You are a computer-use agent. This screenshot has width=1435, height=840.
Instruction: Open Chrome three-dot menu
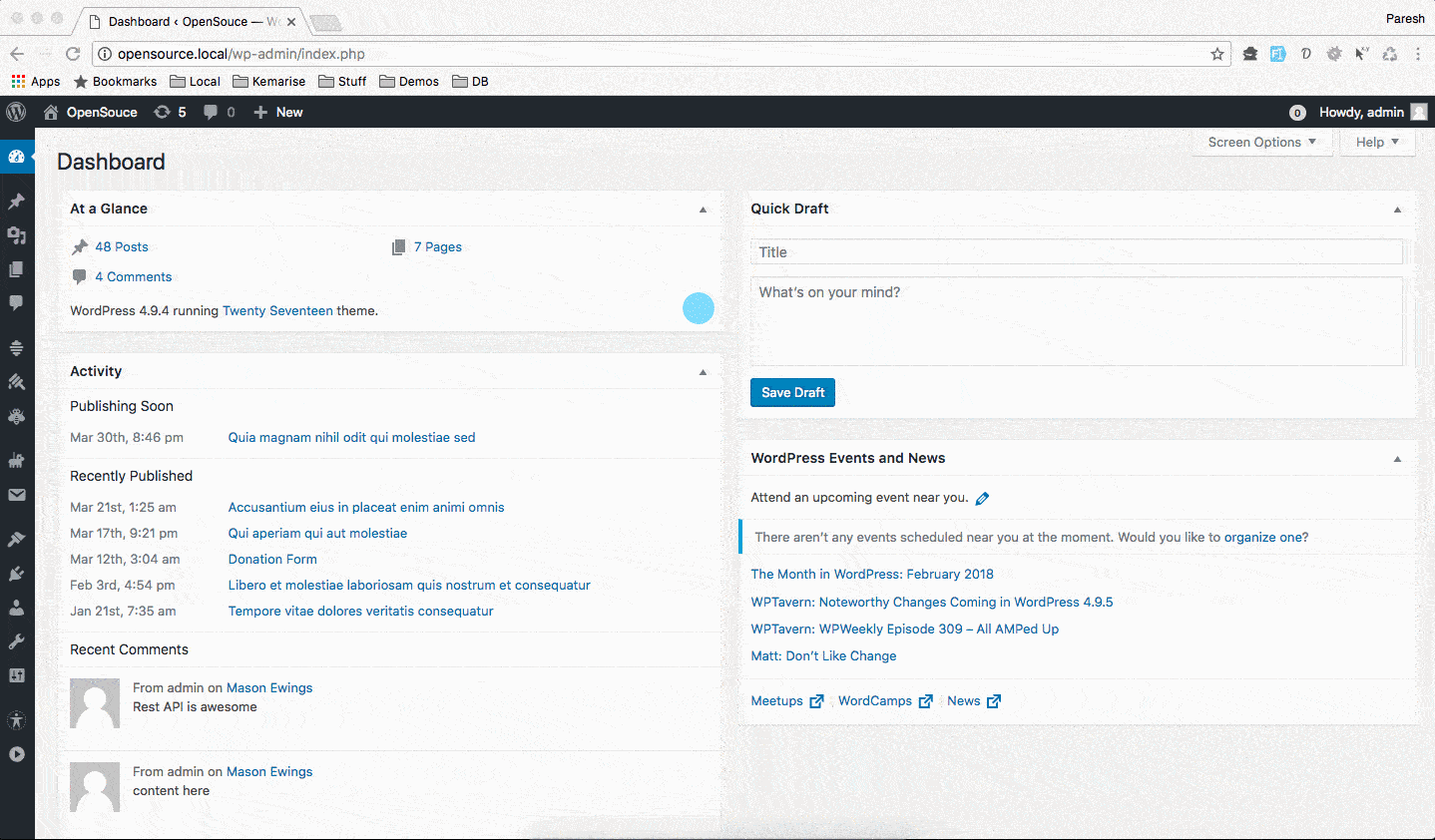coord(1418,54)
